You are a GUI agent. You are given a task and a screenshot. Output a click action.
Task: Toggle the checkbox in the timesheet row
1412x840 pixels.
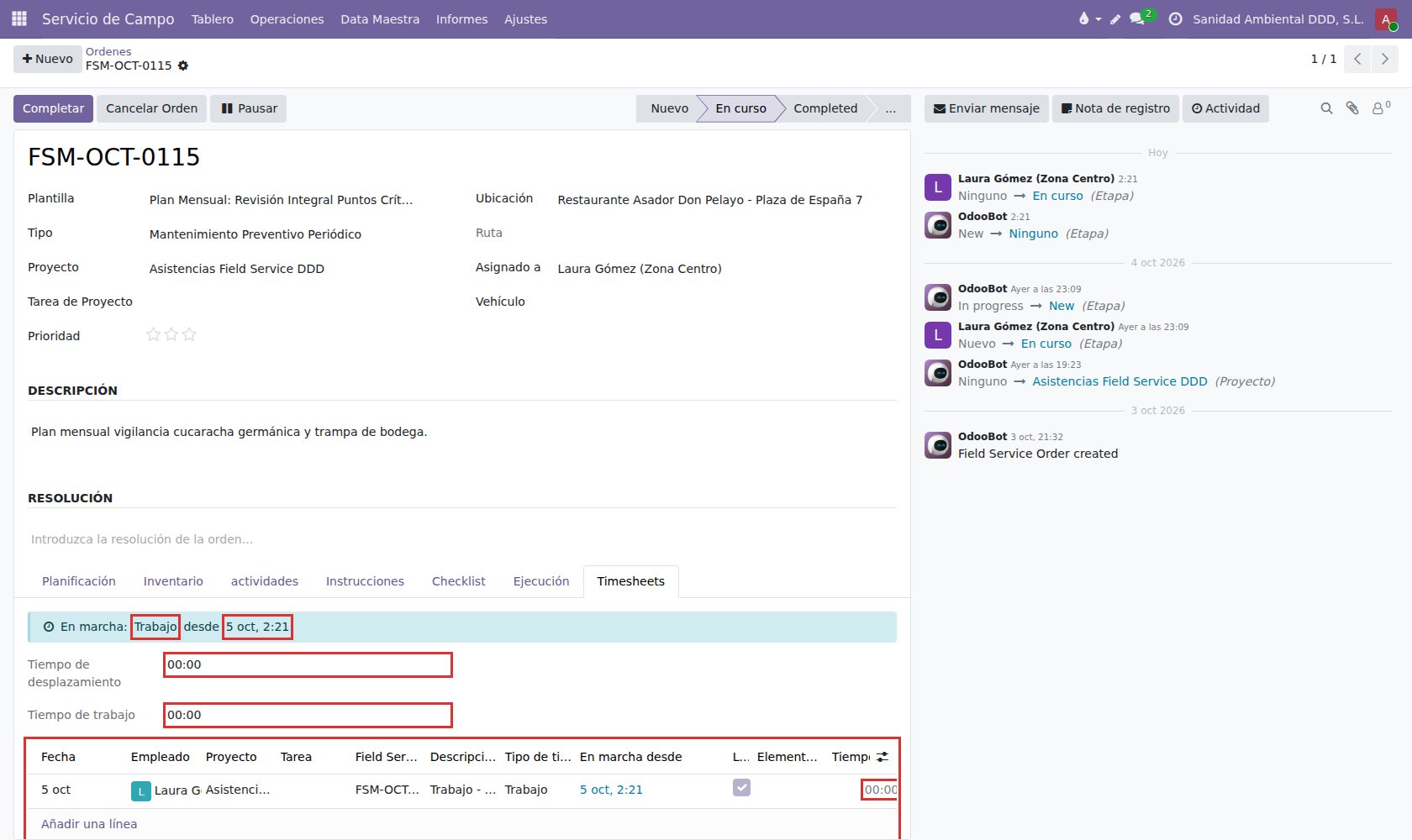click(741, 788)
